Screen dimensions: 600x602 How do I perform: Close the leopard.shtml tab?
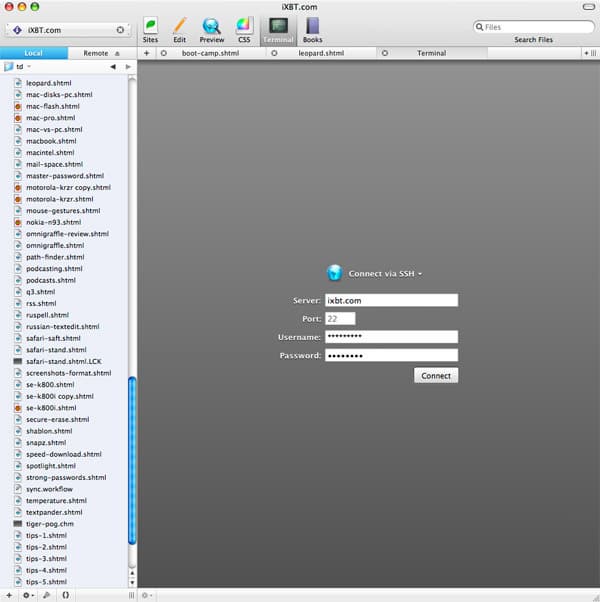[274, 53]
